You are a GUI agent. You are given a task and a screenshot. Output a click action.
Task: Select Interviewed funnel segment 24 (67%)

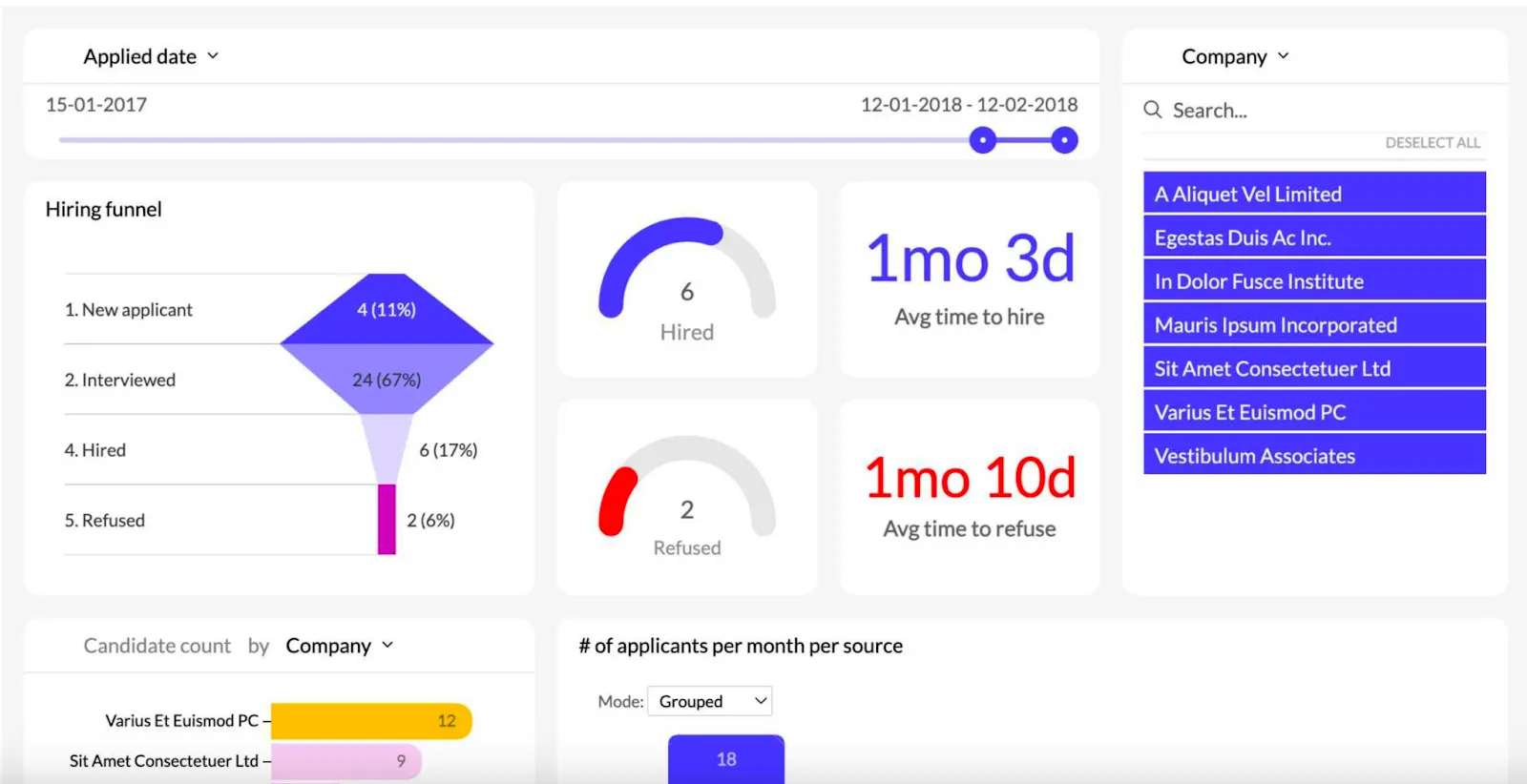(387, 380)
